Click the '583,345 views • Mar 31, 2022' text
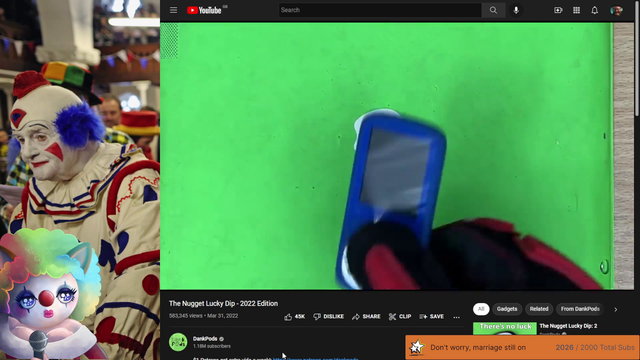640x360 pixels. tap(203, 316)
